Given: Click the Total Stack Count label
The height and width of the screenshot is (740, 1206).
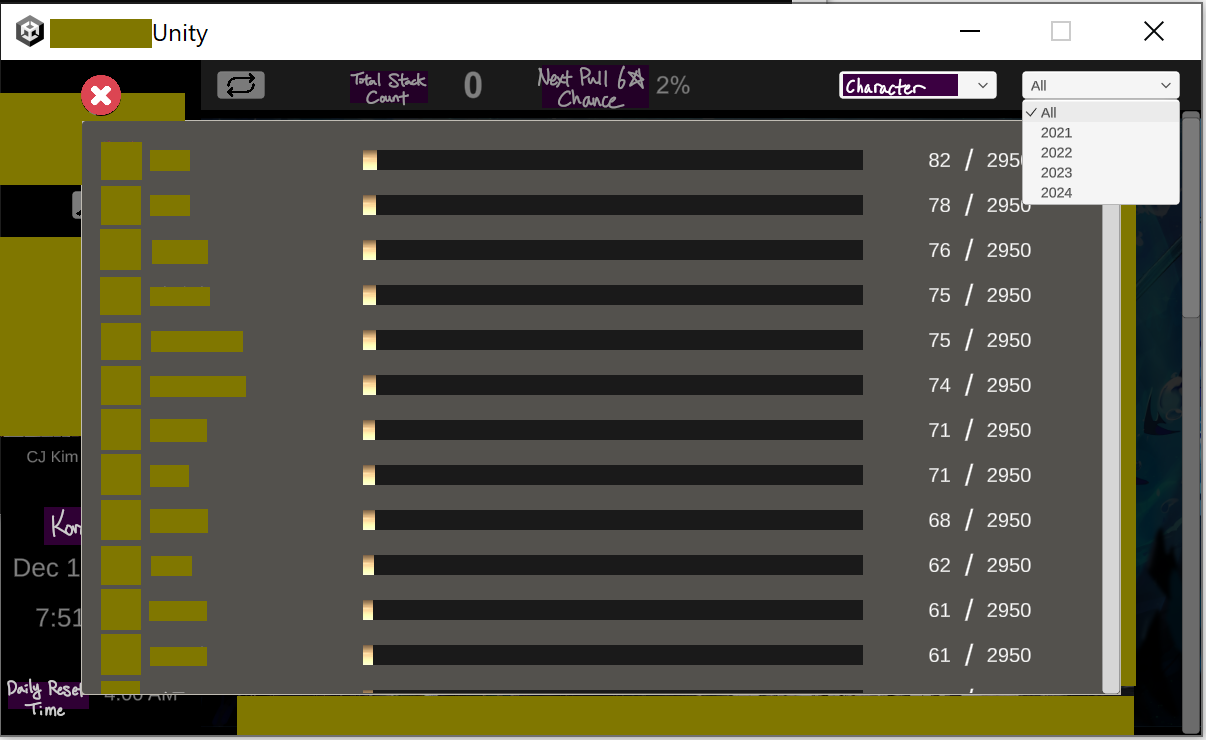Looking at the screenshot, I should [x=388, y=88].
